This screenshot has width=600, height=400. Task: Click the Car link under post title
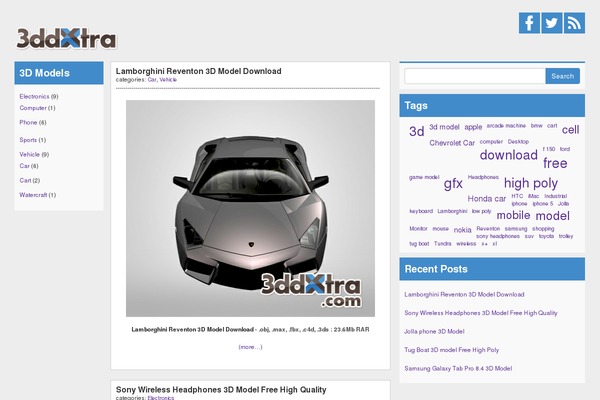[x=152, y=80]
